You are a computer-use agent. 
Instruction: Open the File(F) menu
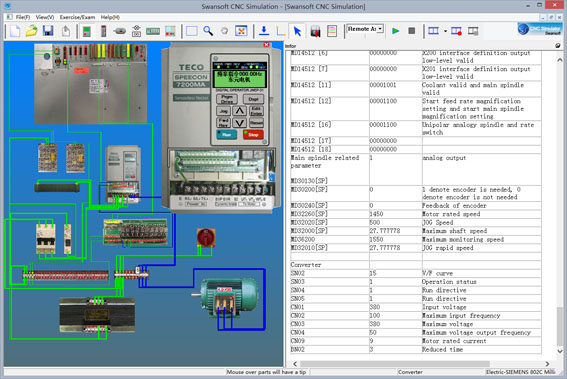[22, 17]
